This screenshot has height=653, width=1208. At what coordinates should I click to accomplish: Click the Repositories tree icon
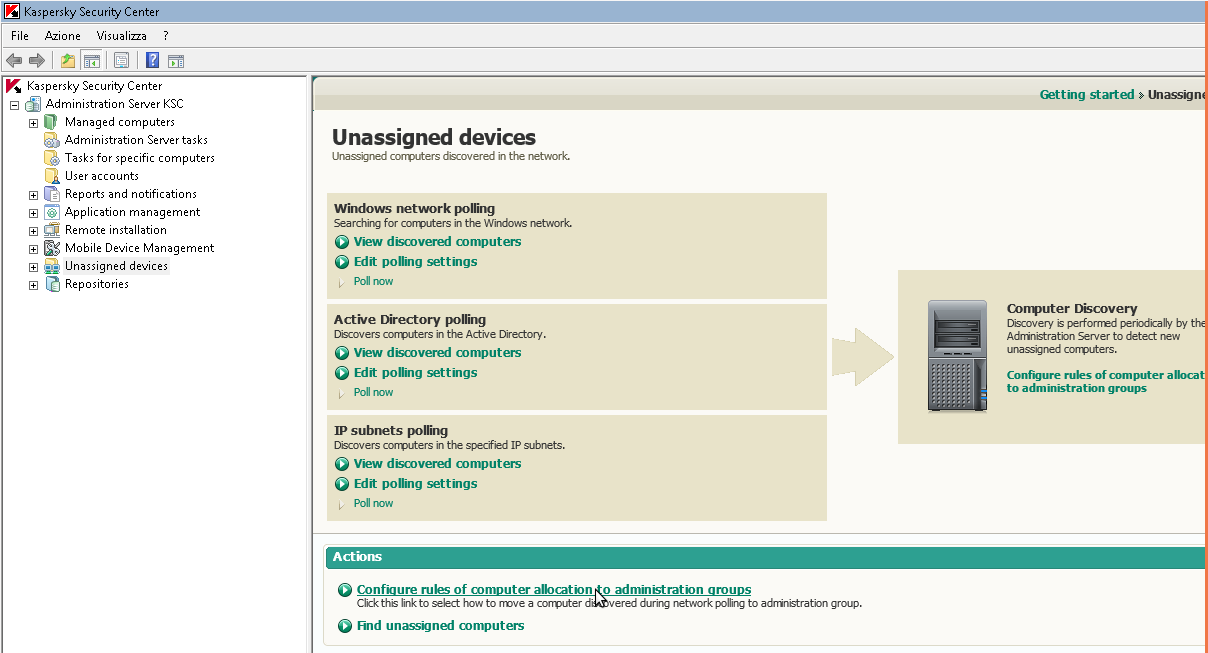pyautogui.click(x=51, y=284)
